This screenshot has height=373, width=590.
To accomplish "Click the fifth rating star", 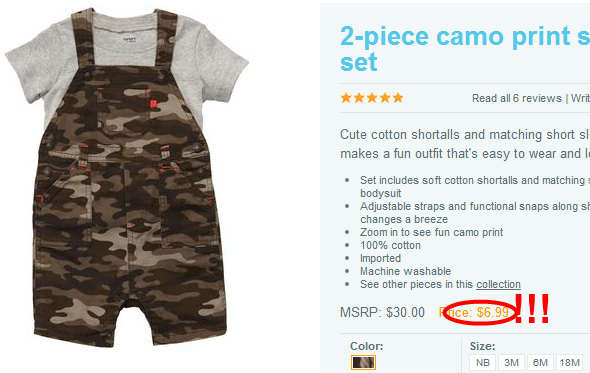I will (398, 98).
